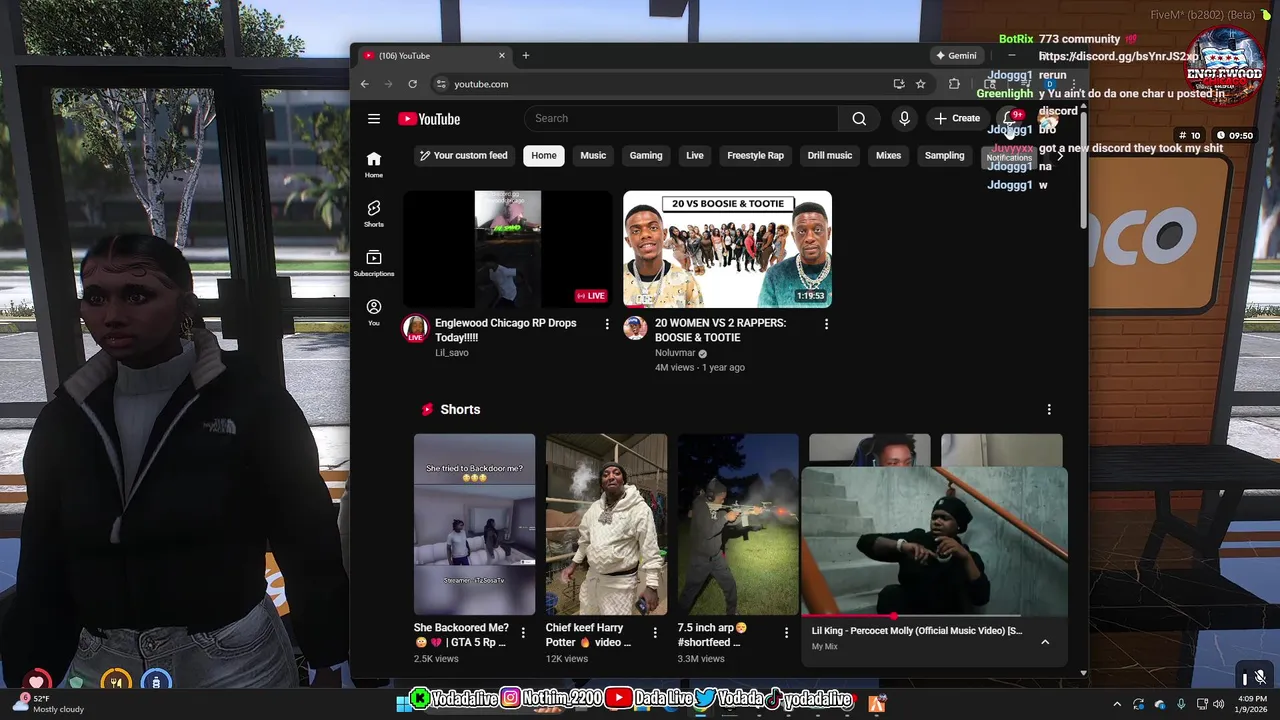Select the Gaming chip
This screenshot has height=720, width=1280.
pyautogui.click(x=646, y=156)
